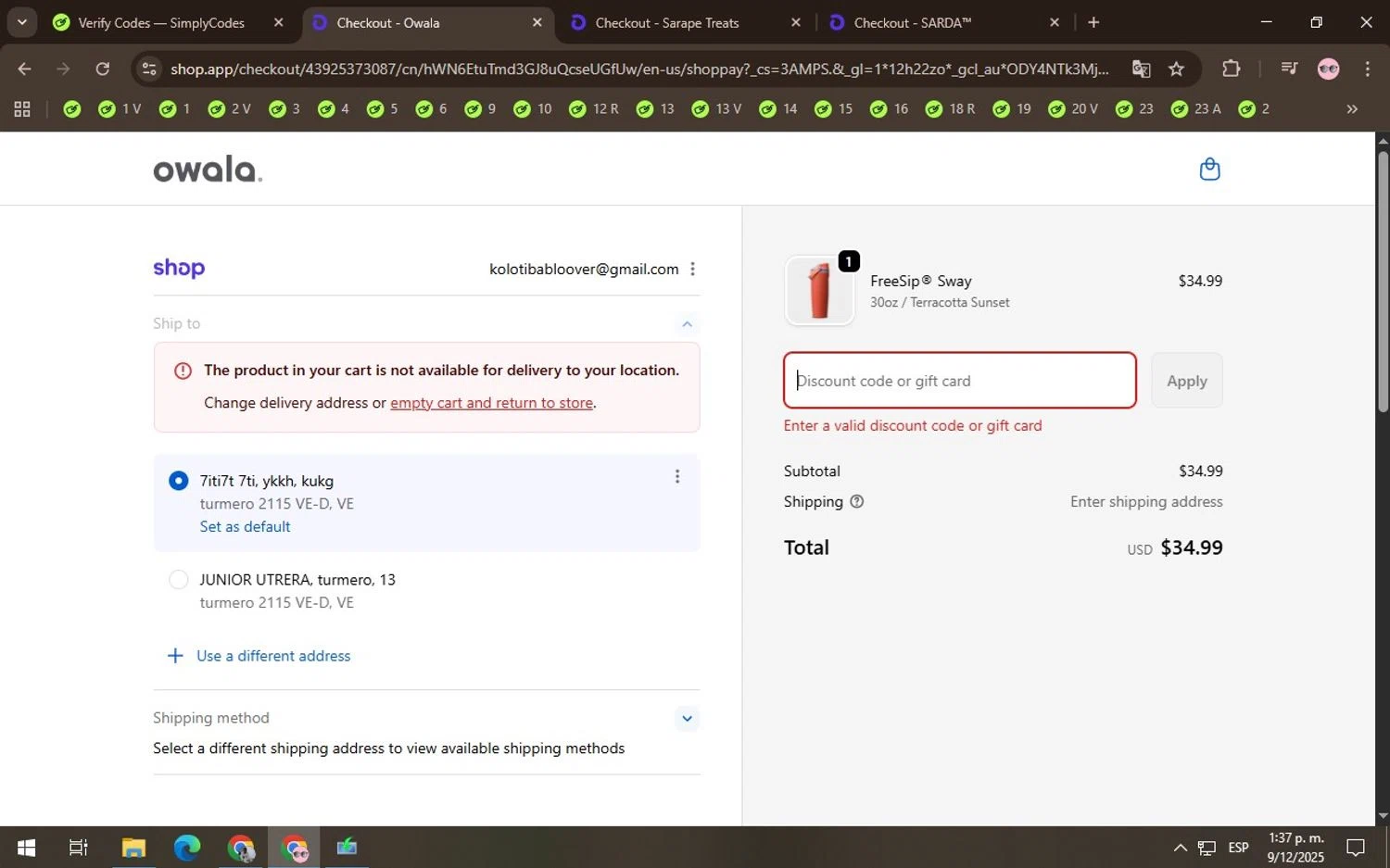The image size is (1390, 868).
Task: Reload the checkout page
Action: [x=103, y=69]
